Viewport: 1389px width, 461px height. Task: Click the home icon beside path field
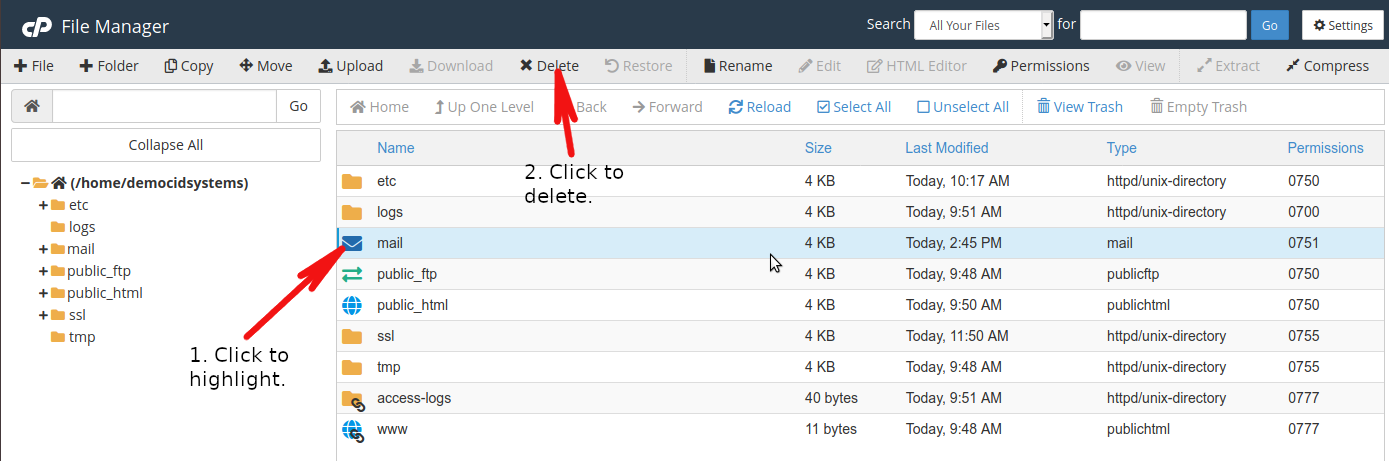(x=32, y=106)
